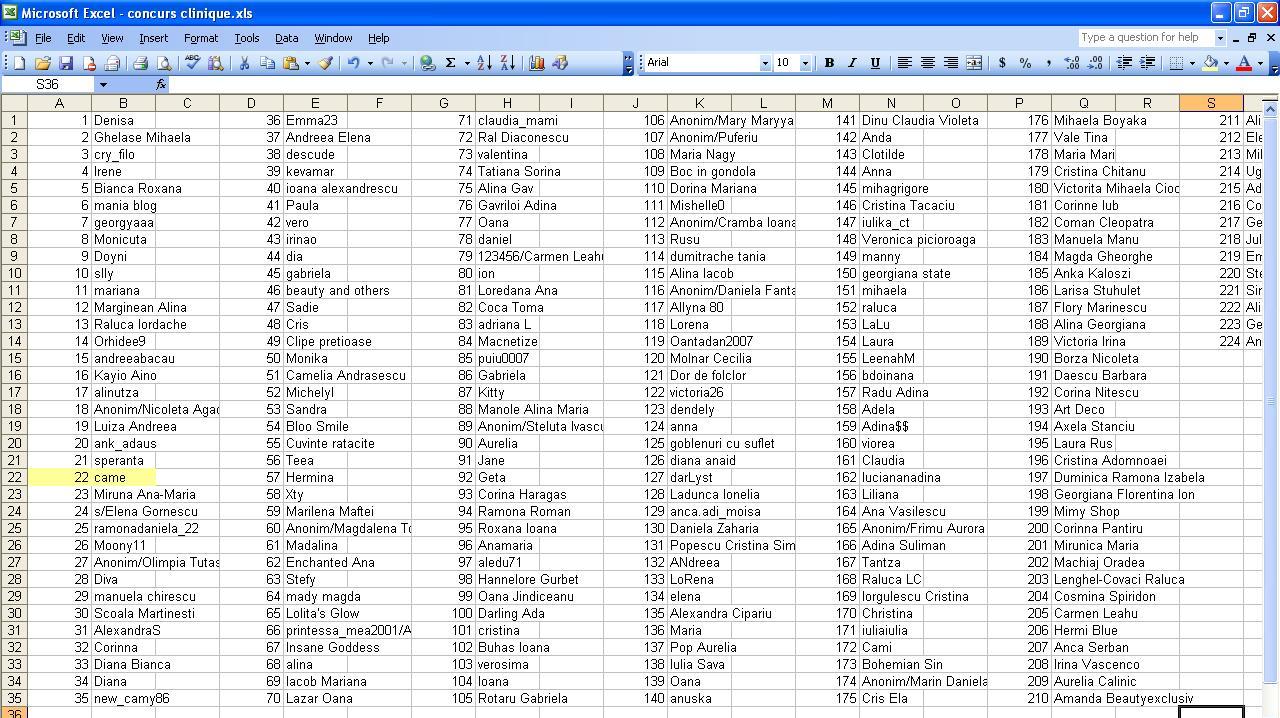
Task: Apply Currency style format
Action: [1002, 63]
